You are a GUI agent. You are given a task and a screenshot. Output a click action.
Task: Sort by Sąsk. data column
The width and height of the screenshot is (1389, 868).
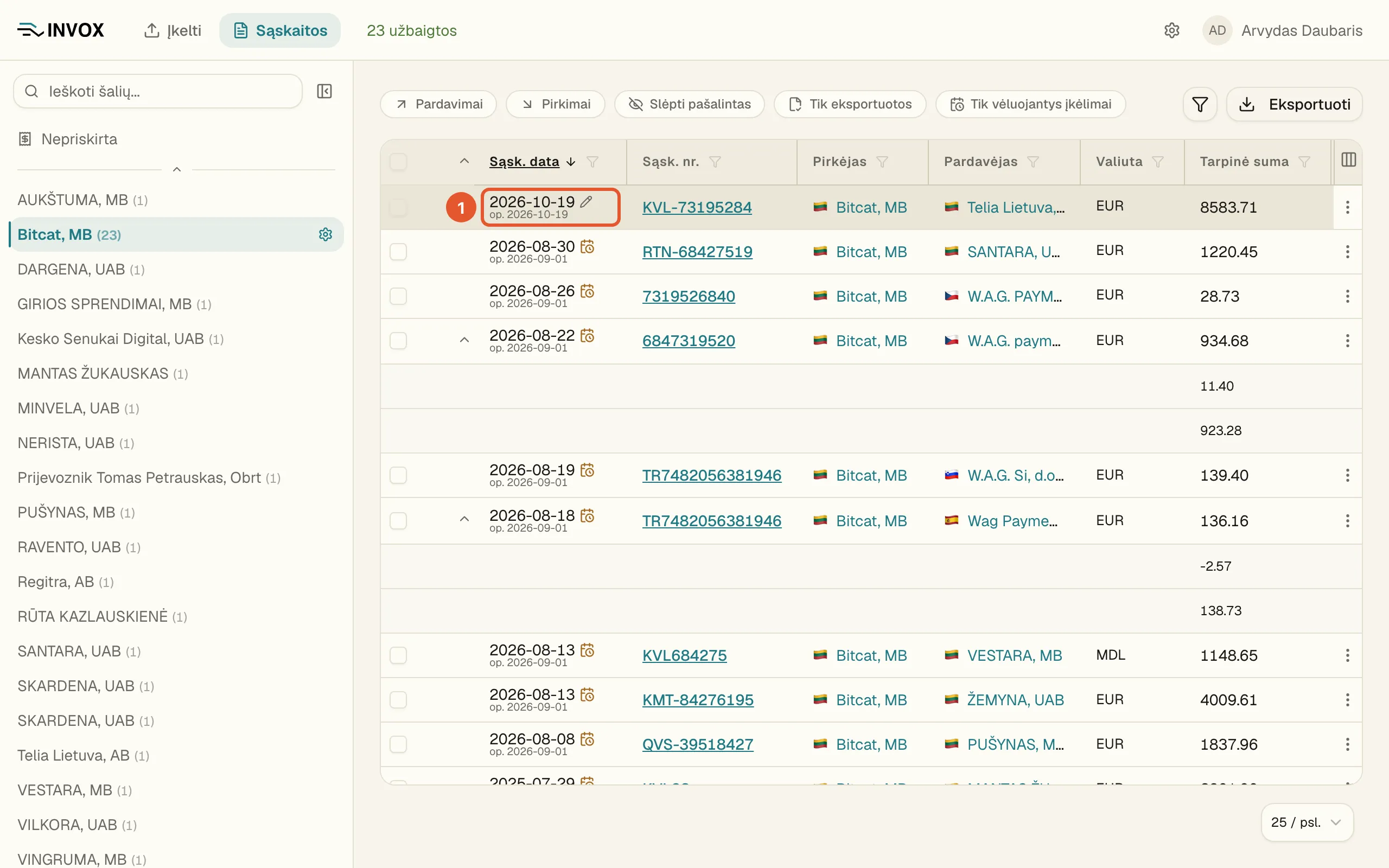pos(524,162)
